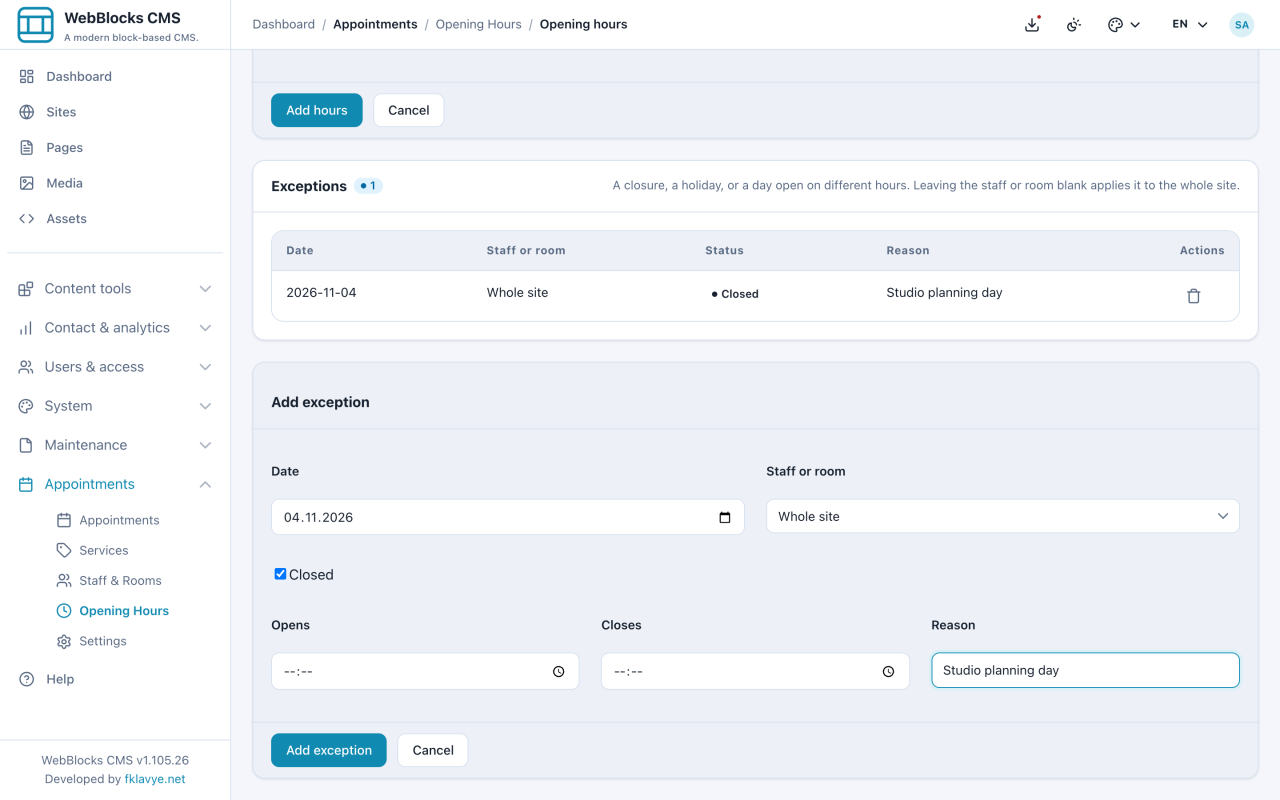Toggle dark mode with the sun icon
Image resolution: width=1280 pixels, height=800 pixels.
1074,25
